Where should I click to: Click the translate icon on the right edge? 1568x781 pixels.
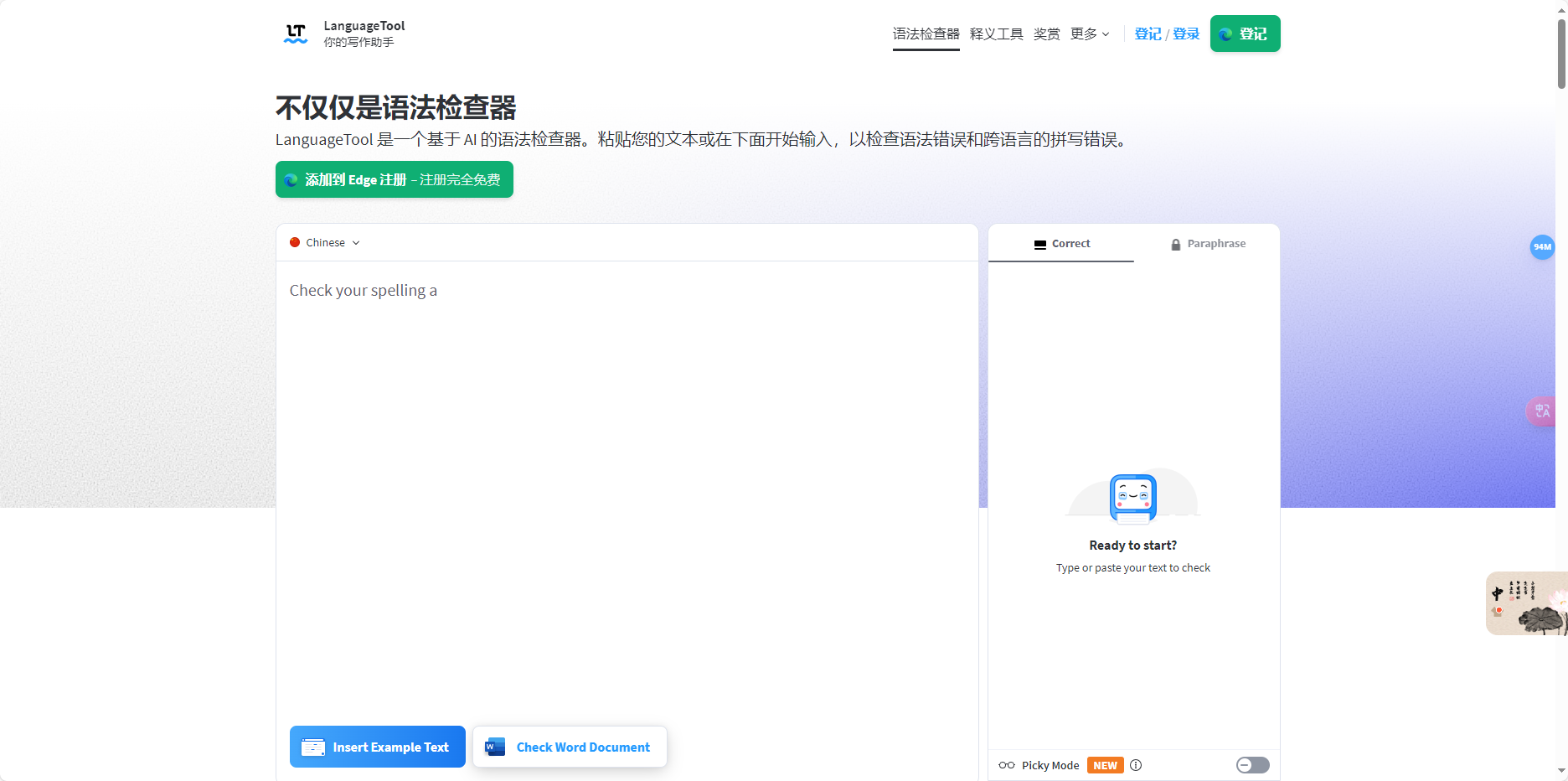click(1544, 411)
